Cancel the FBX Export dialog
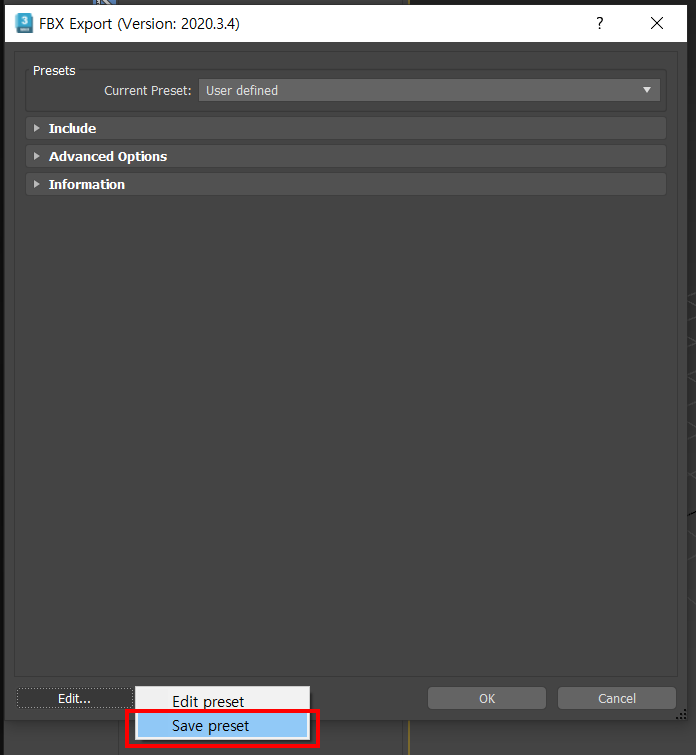 tap(617, 698)
